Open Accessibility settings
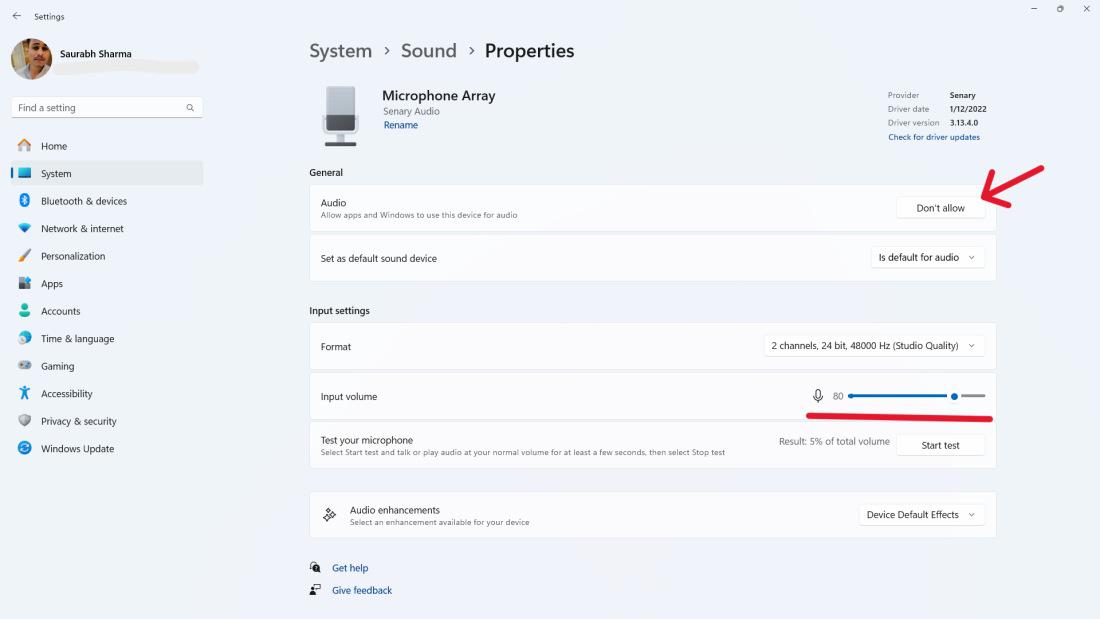 tap(66, 394)
